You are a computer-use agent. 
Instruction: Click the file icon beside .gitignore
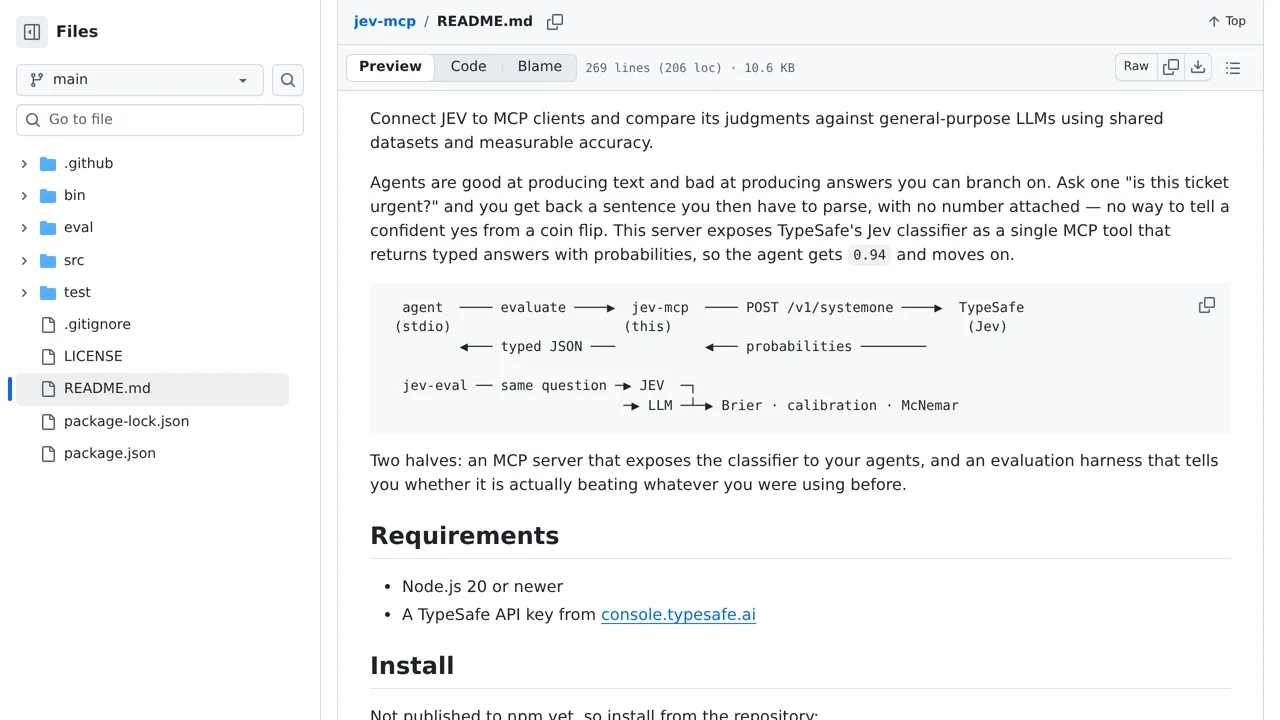pos(48,325)
